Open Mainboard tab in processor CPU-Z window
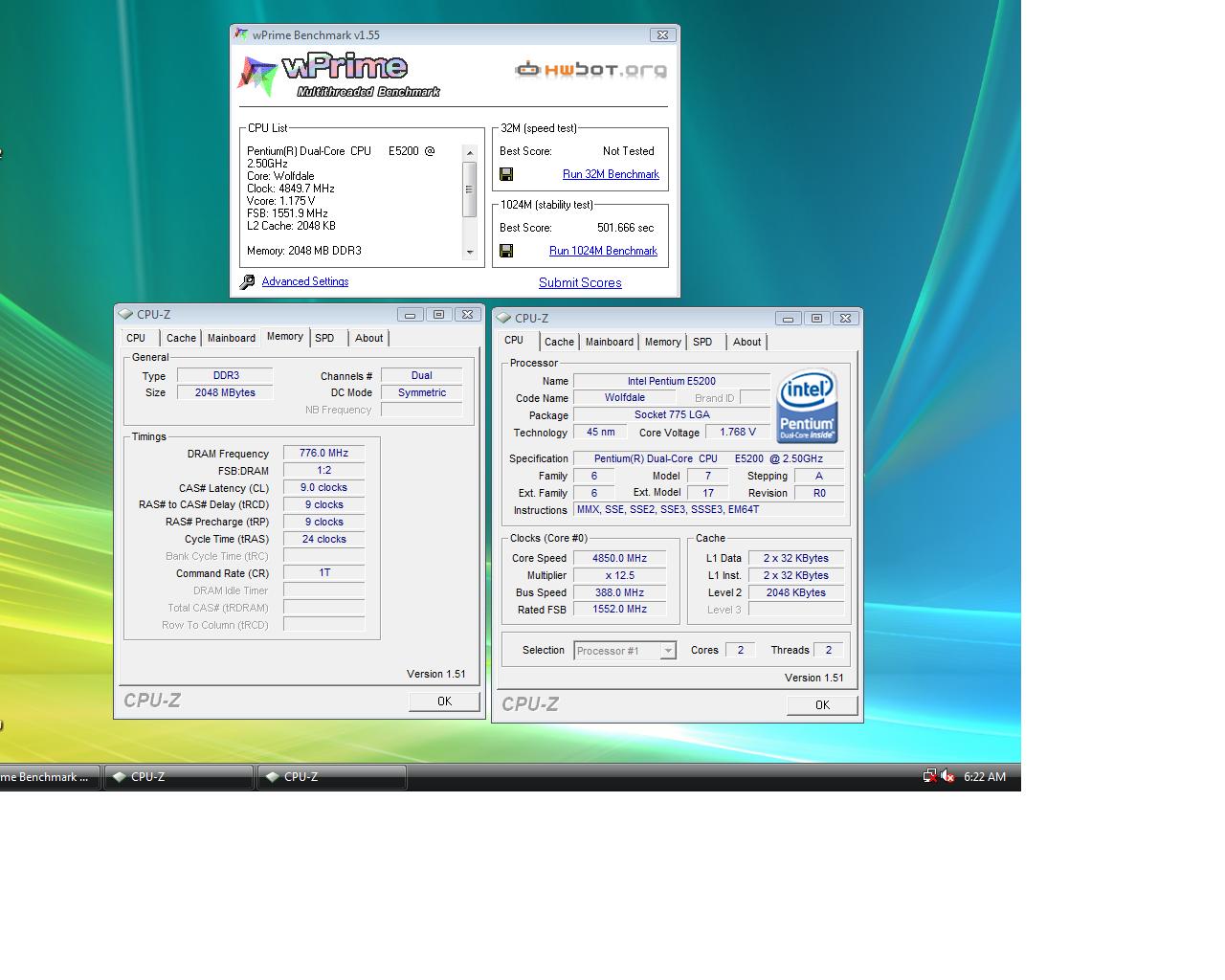Screen dimensions: 1225x980 610,342
